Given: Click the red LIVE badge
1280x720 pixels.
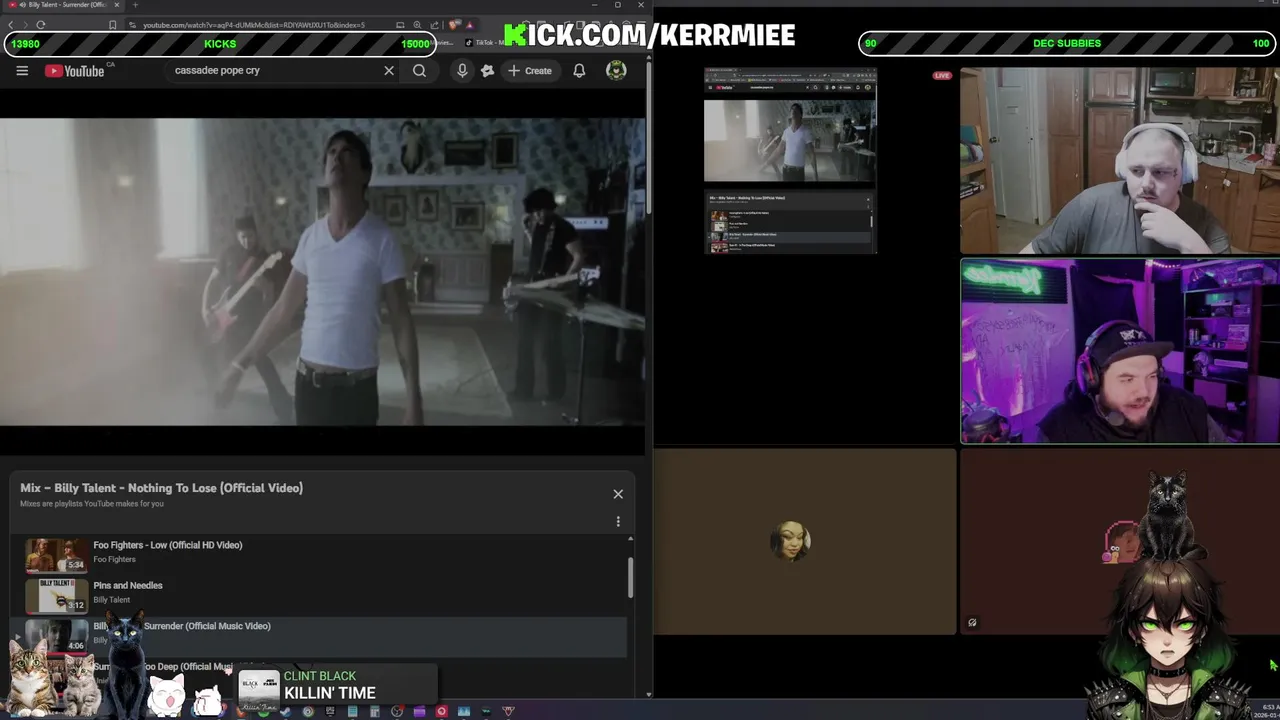Looking at the screenshot, I should click(942, 76).
